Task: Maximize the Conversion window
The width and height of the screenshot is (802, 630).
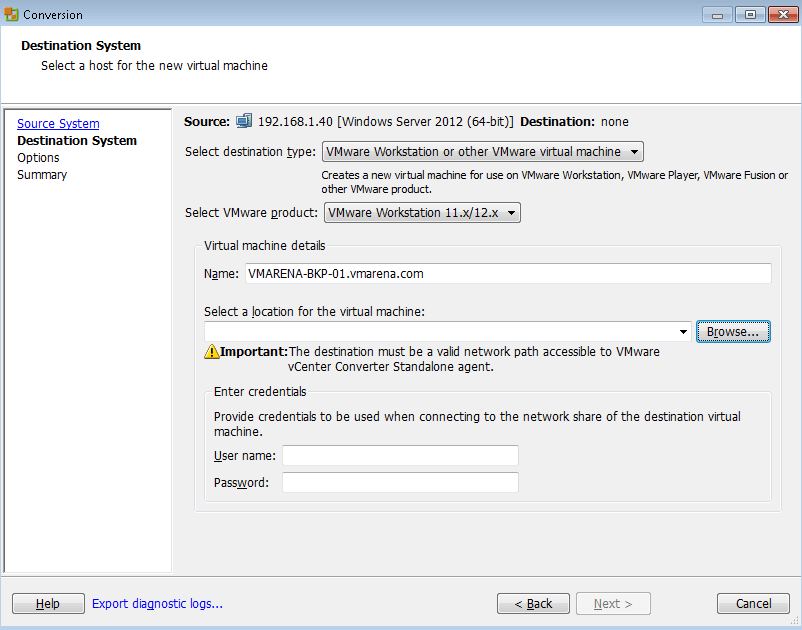Action: [x=750, y=15]
